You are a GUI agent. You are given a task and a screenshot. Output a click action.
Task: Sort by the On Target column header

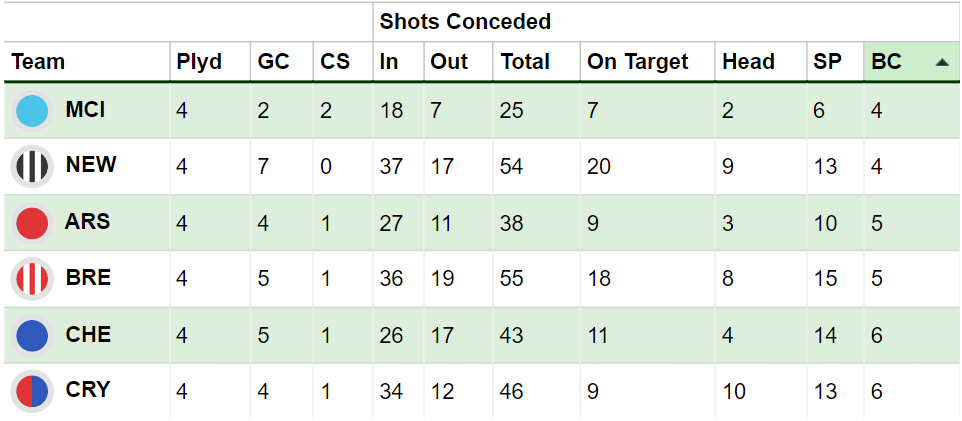637,62
